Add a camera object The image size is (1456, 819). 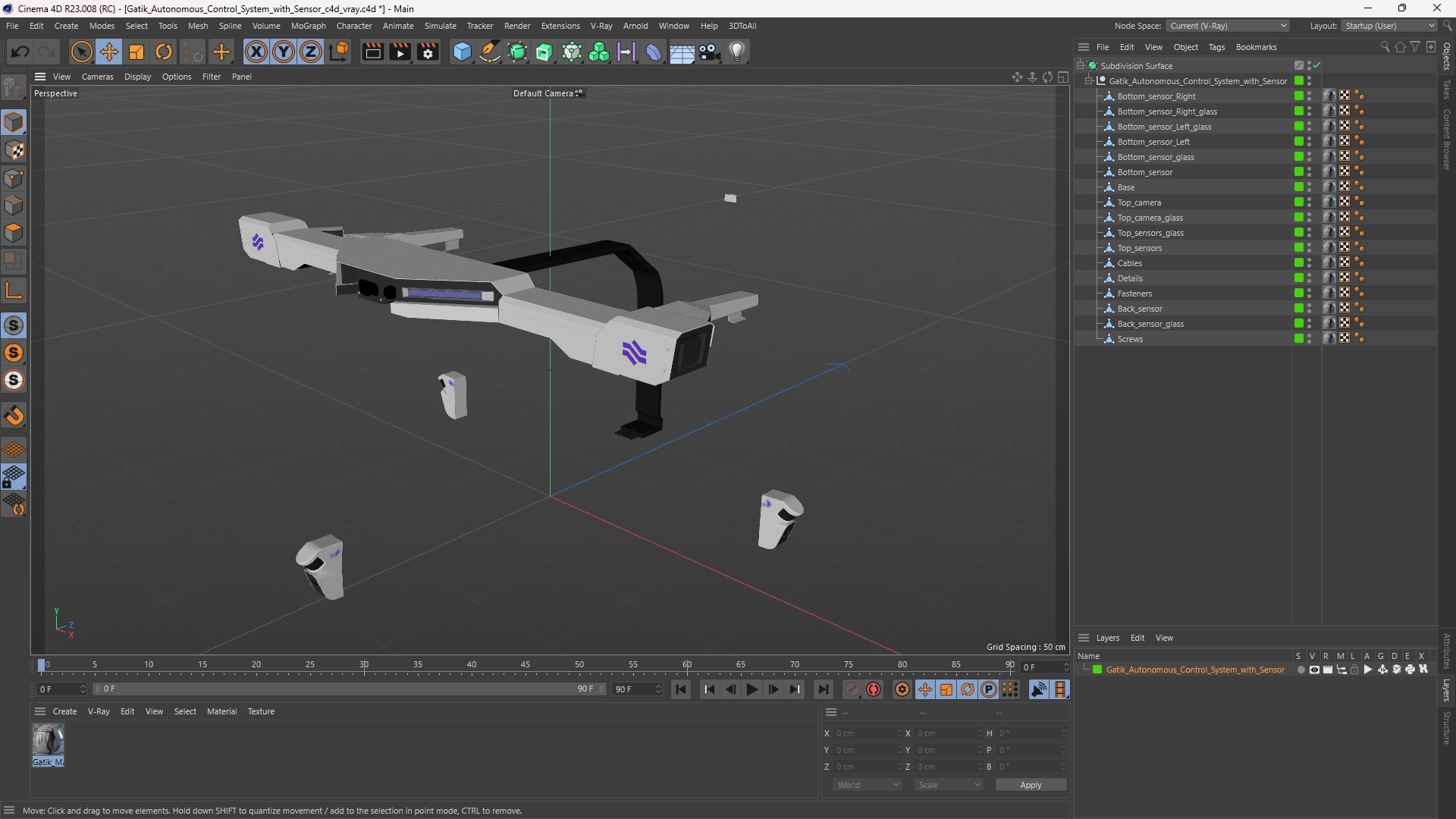(709, 52)
